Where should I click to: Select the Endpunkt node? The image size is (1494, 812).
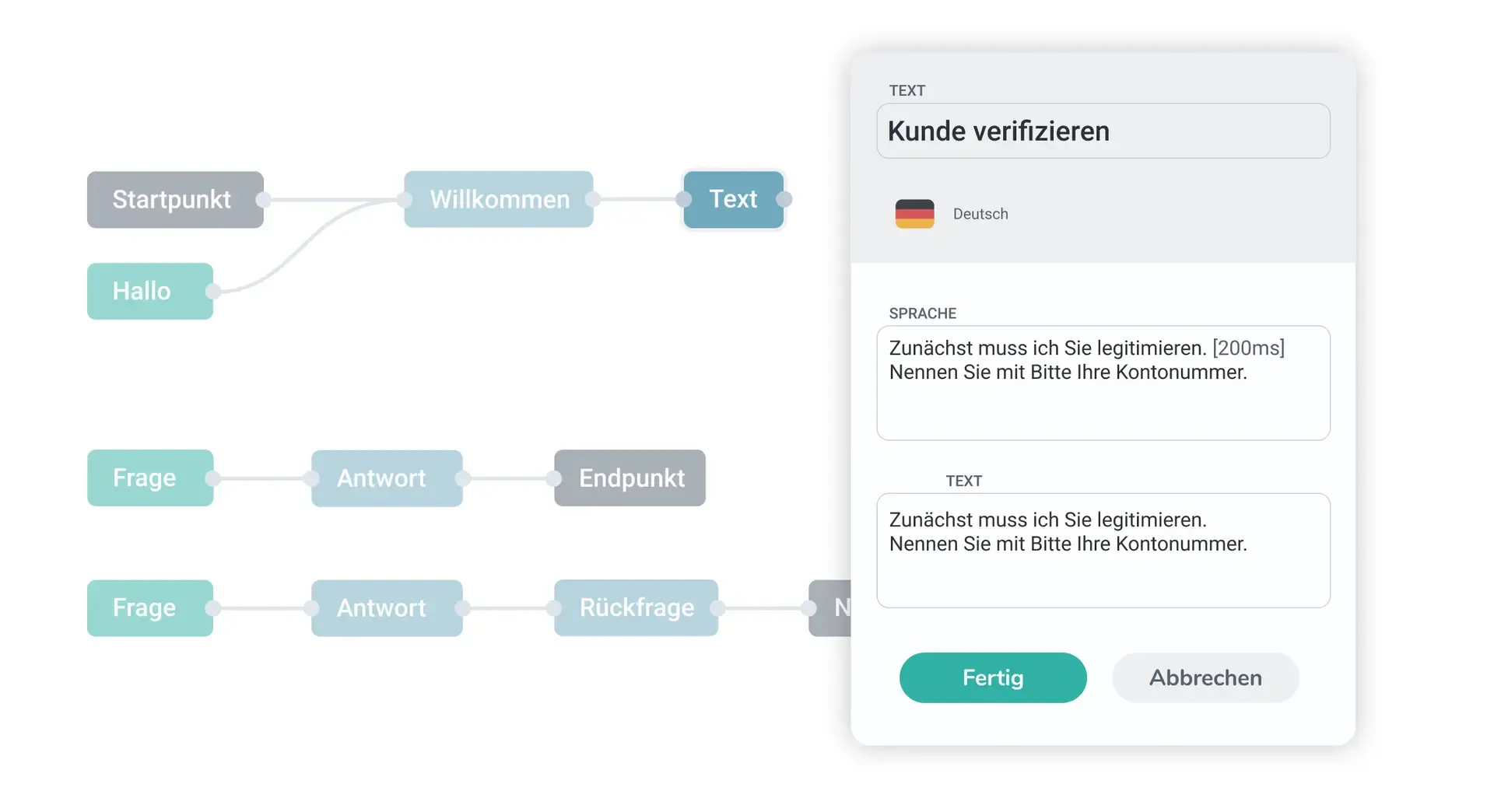[x=630, y=478]
